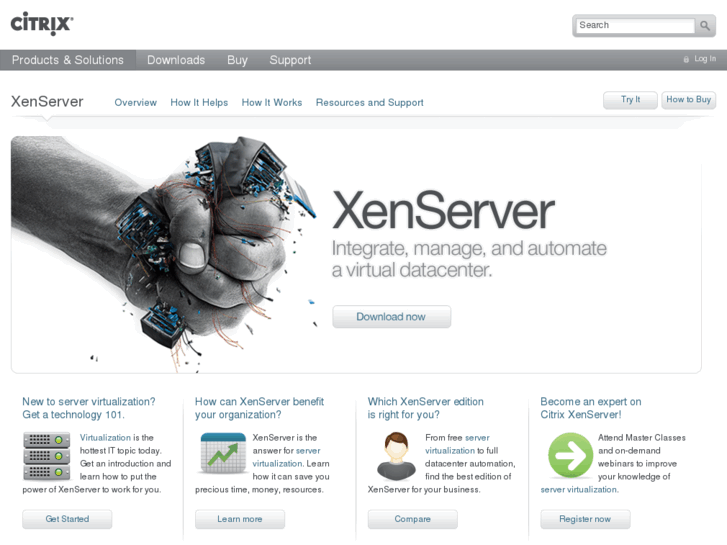Click the Virtualization link in first column
The image size is (727, 545).
pos(105,437)
